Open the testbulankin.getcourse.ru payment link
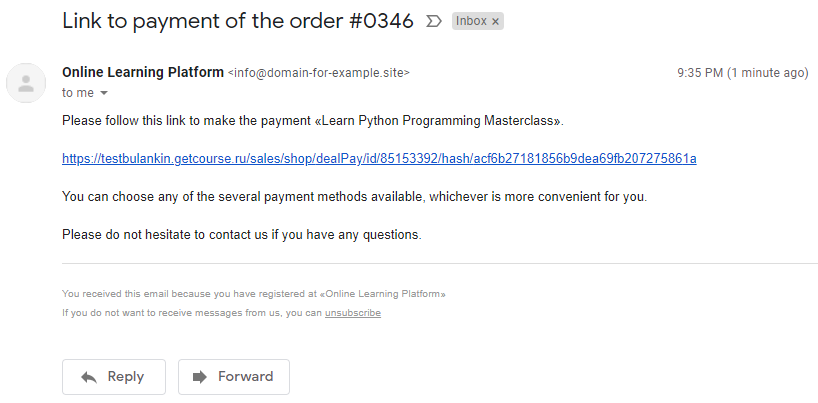The height and width of the screenshot is (403, 818). [x=379, y=159]
